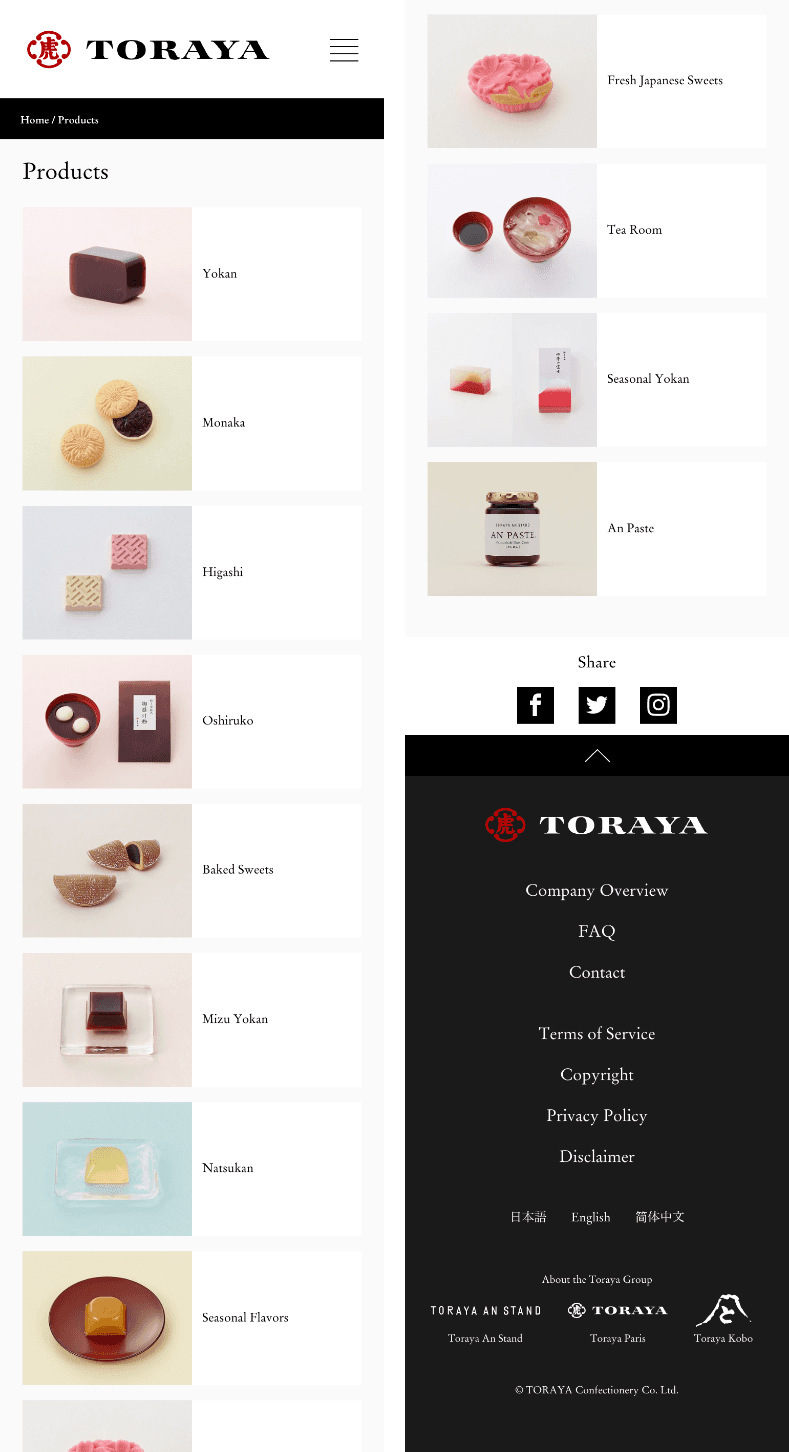Share on Facebook icon

coord(535,705)
